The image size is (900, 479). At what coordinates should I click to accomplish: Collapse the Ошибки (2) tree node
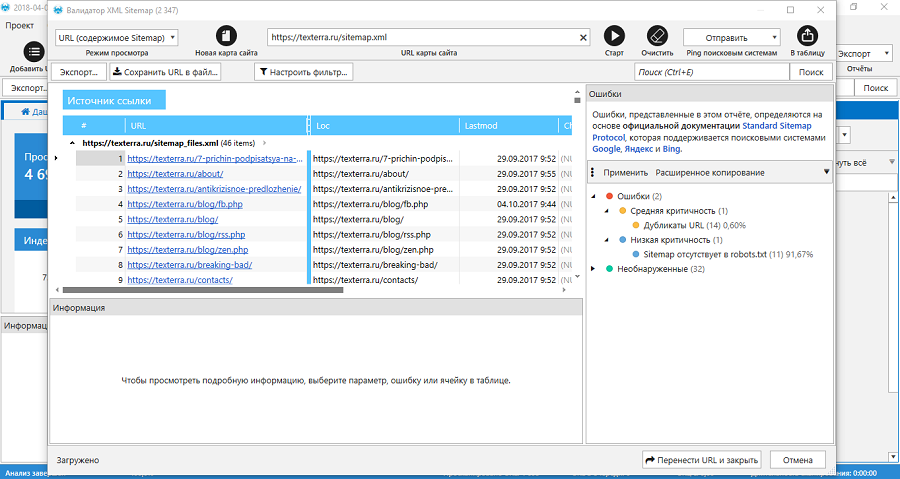click(593, 196)
